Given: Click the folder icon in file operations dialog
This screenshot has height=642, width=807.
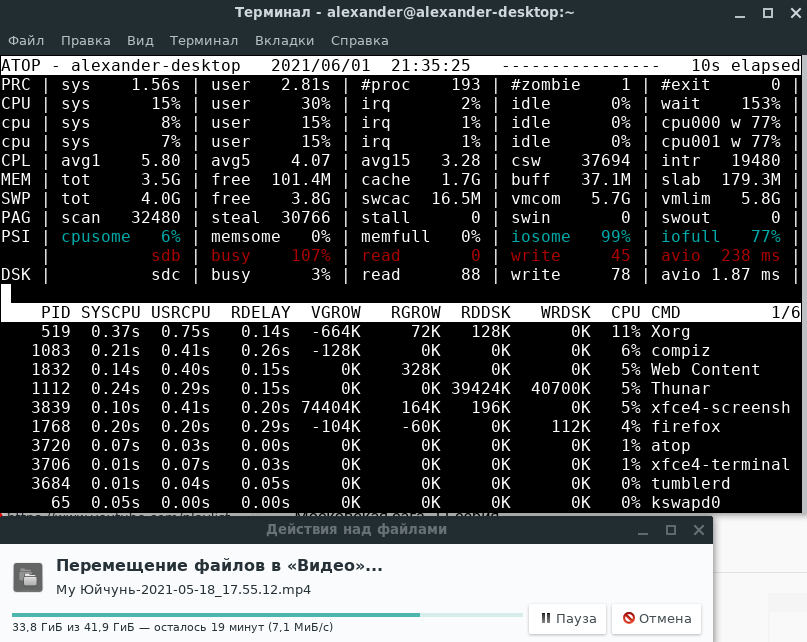Looking at the screenshot, I should point(28,577).
